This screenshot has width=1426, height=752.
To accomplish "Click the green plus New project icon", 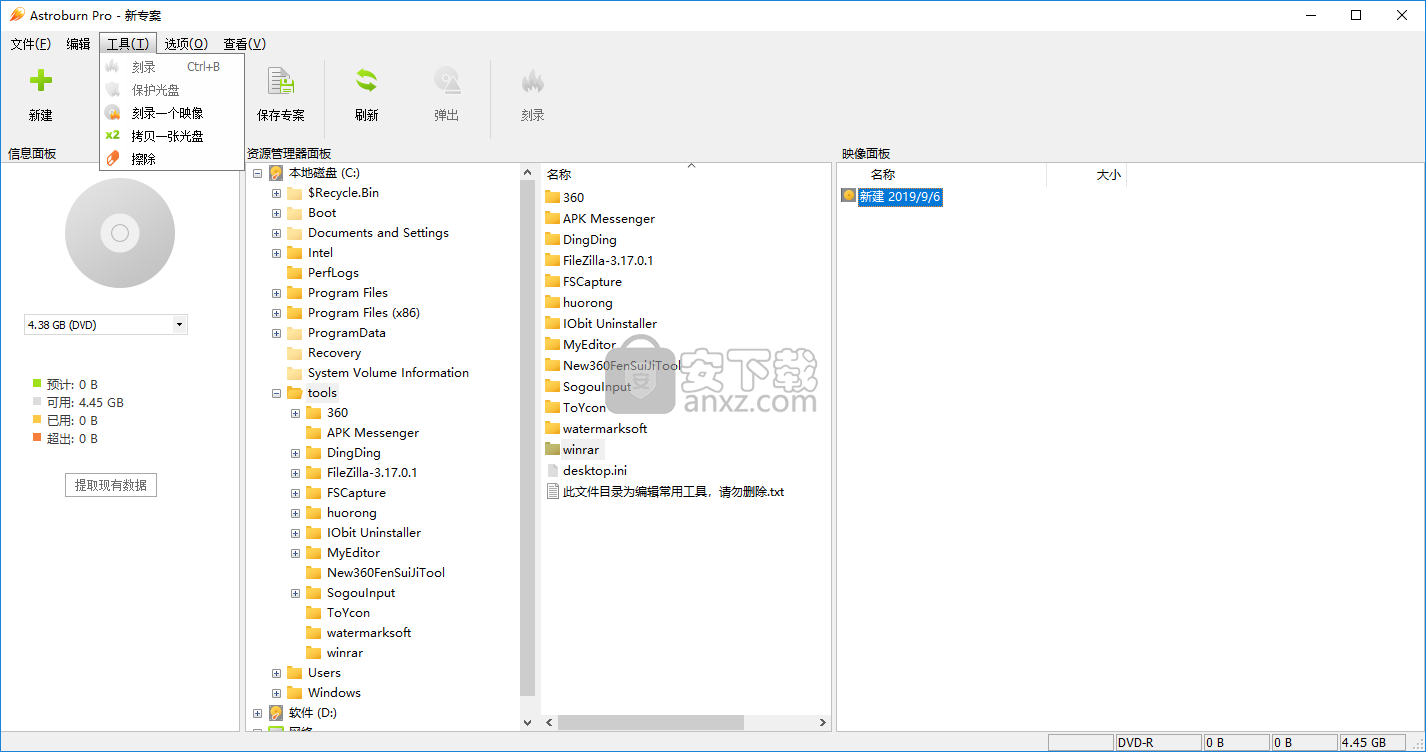I will click(x=40, y=81).
